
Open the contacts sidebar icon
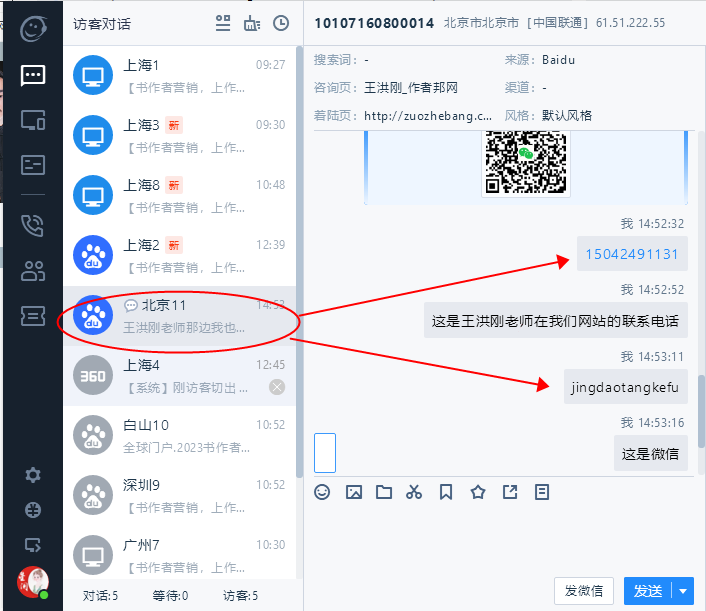click(32, 271)
